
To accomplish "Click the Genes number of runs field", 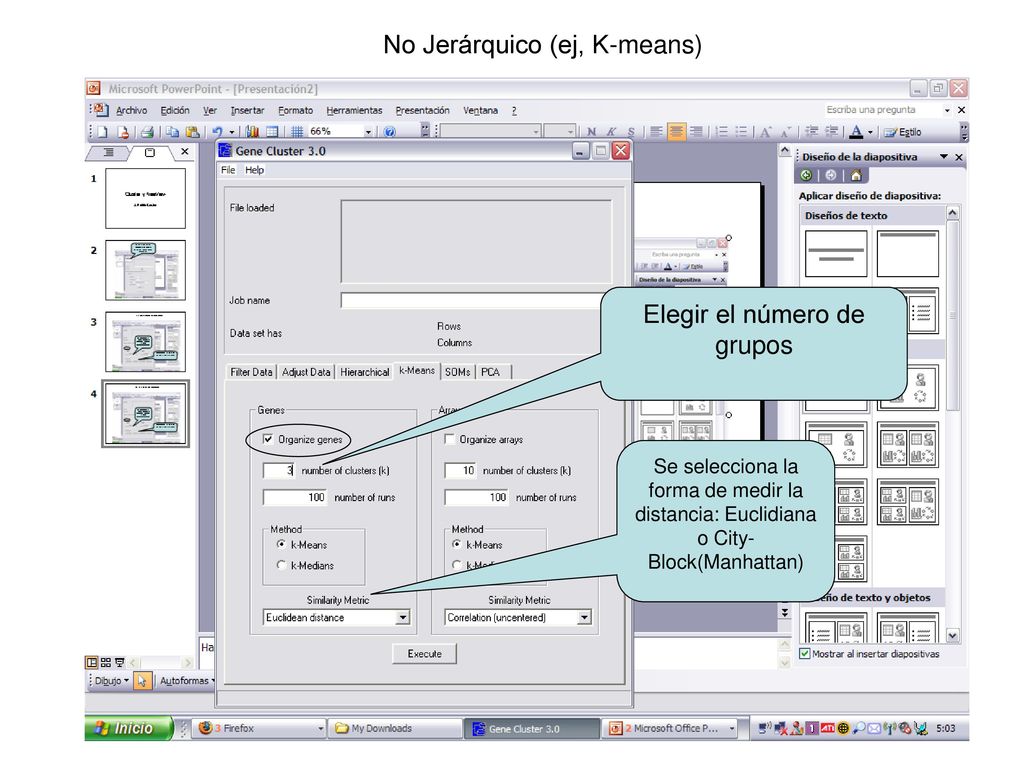I will click(x=295, y=497).
